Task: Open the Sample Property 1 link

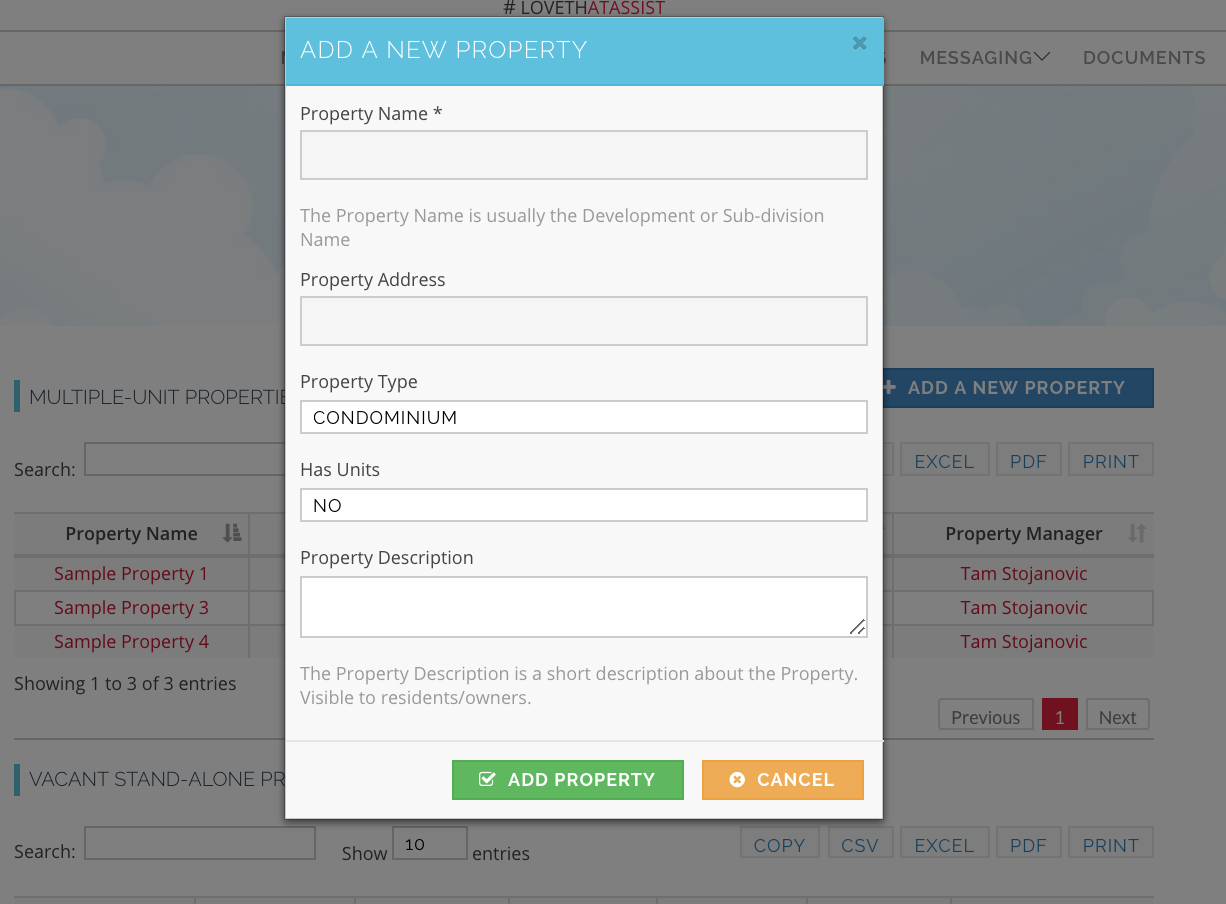Action: 131,574
